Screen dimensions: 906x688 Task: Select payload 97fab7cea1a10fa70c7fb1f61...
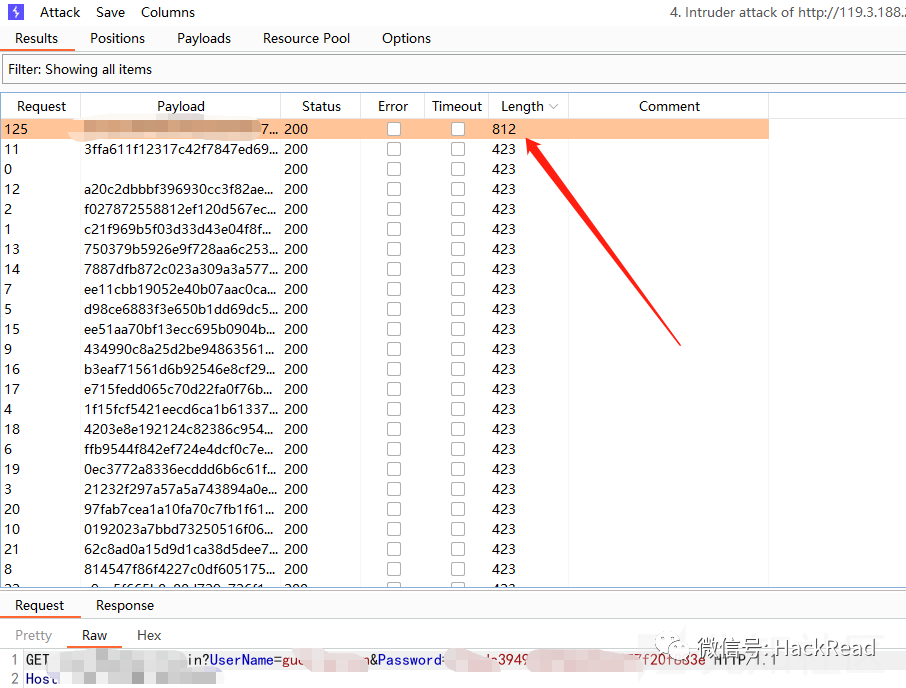[x=180, y=509]
